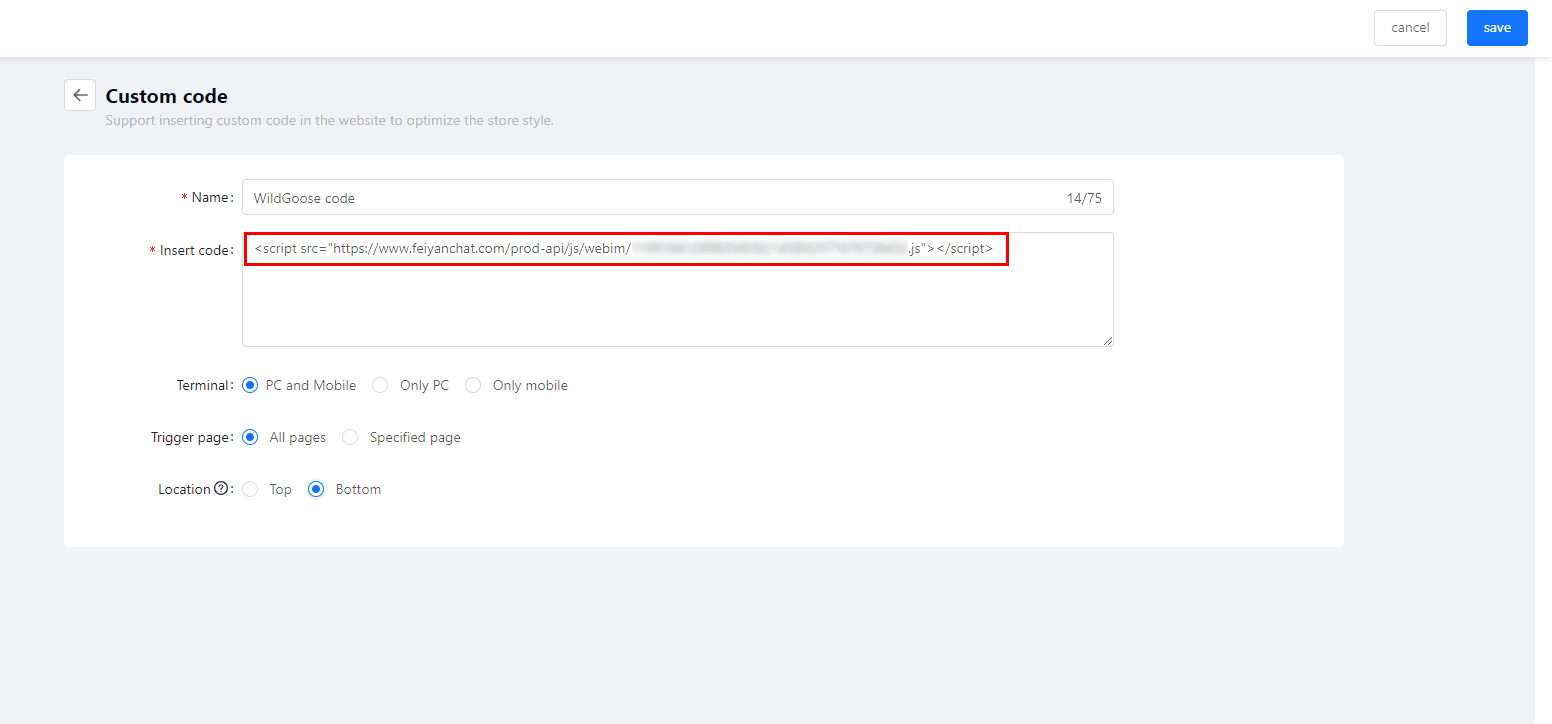Click the Name field label
This screenshot has height=724, width=1552.
pyautogui.click(x=210, y=197)
